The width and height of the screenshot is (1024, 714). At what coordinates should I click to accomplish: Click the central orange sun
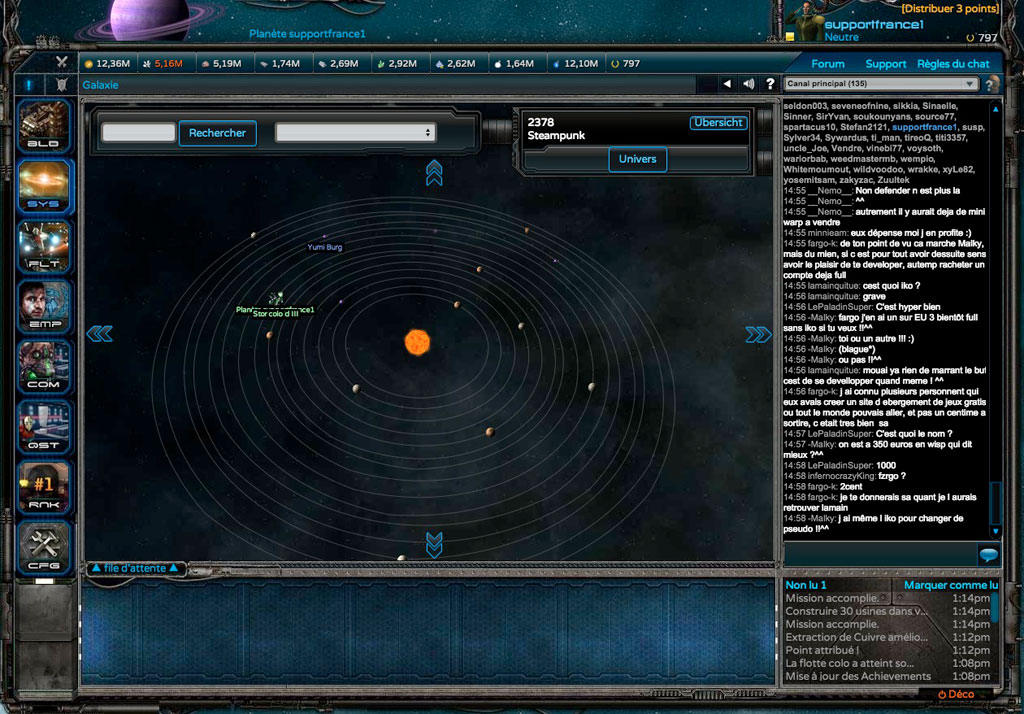(x=417, y=342)
